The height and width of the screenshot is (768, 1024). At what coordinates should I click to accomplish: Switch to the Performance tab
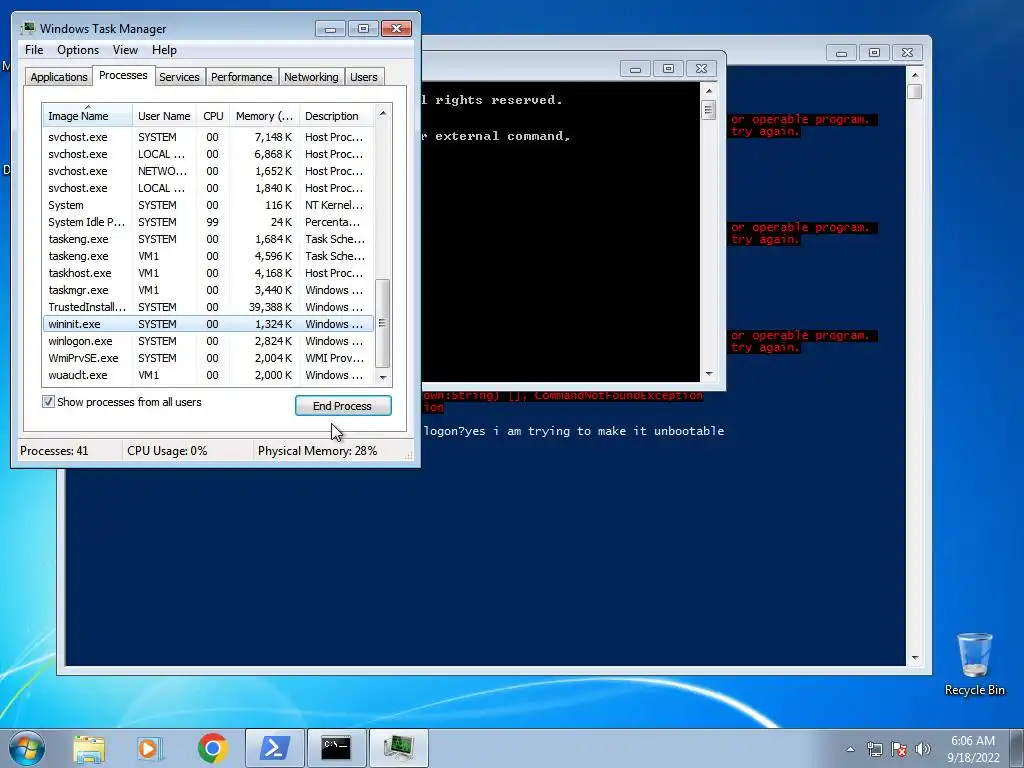241,76
